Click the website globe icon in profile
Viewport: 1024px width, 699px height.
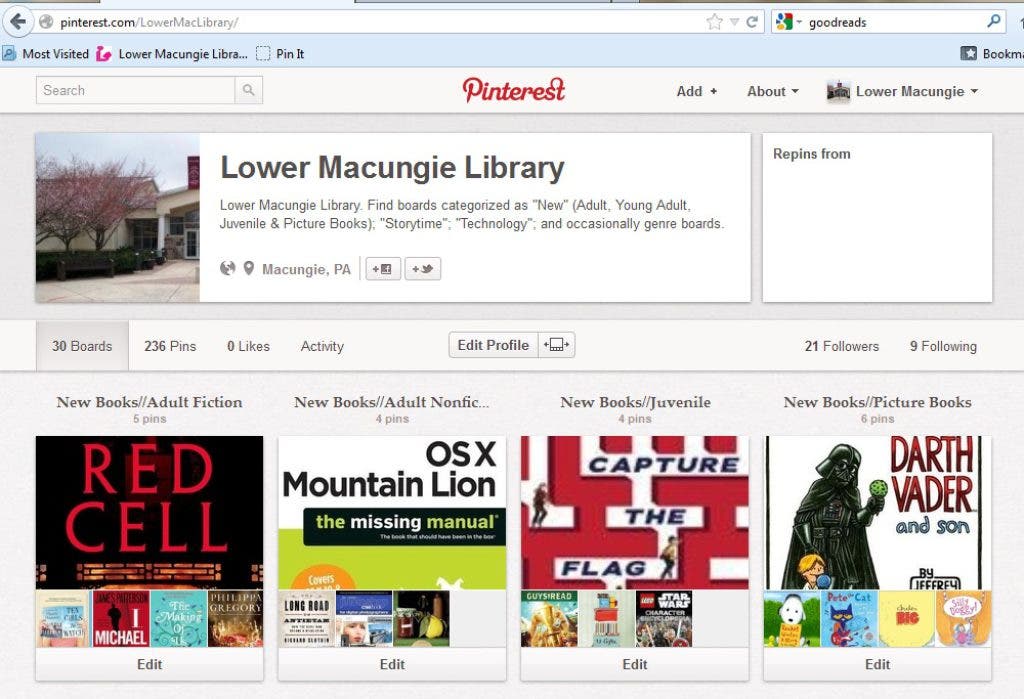pos(227,268)
